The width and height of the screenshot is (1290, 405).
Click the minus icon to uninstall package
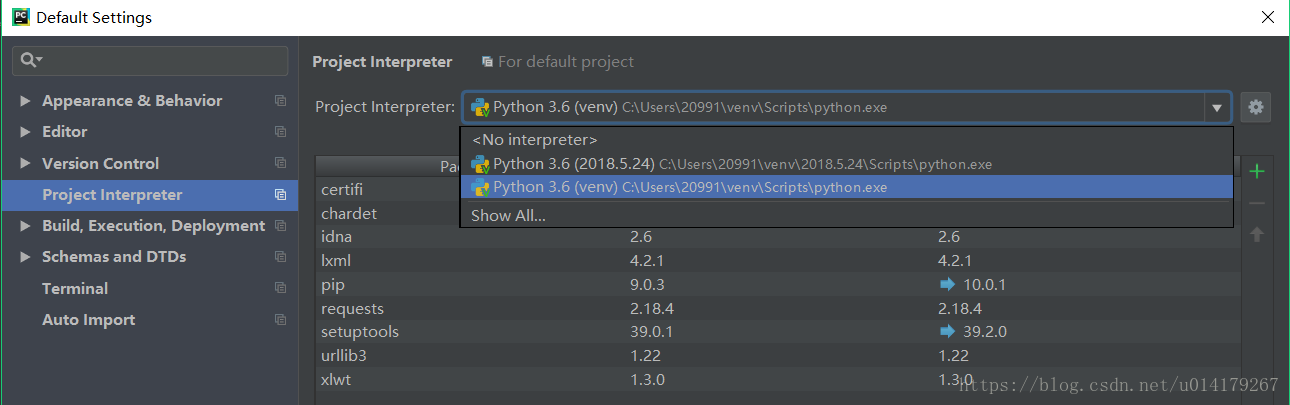click(1257, 203)
